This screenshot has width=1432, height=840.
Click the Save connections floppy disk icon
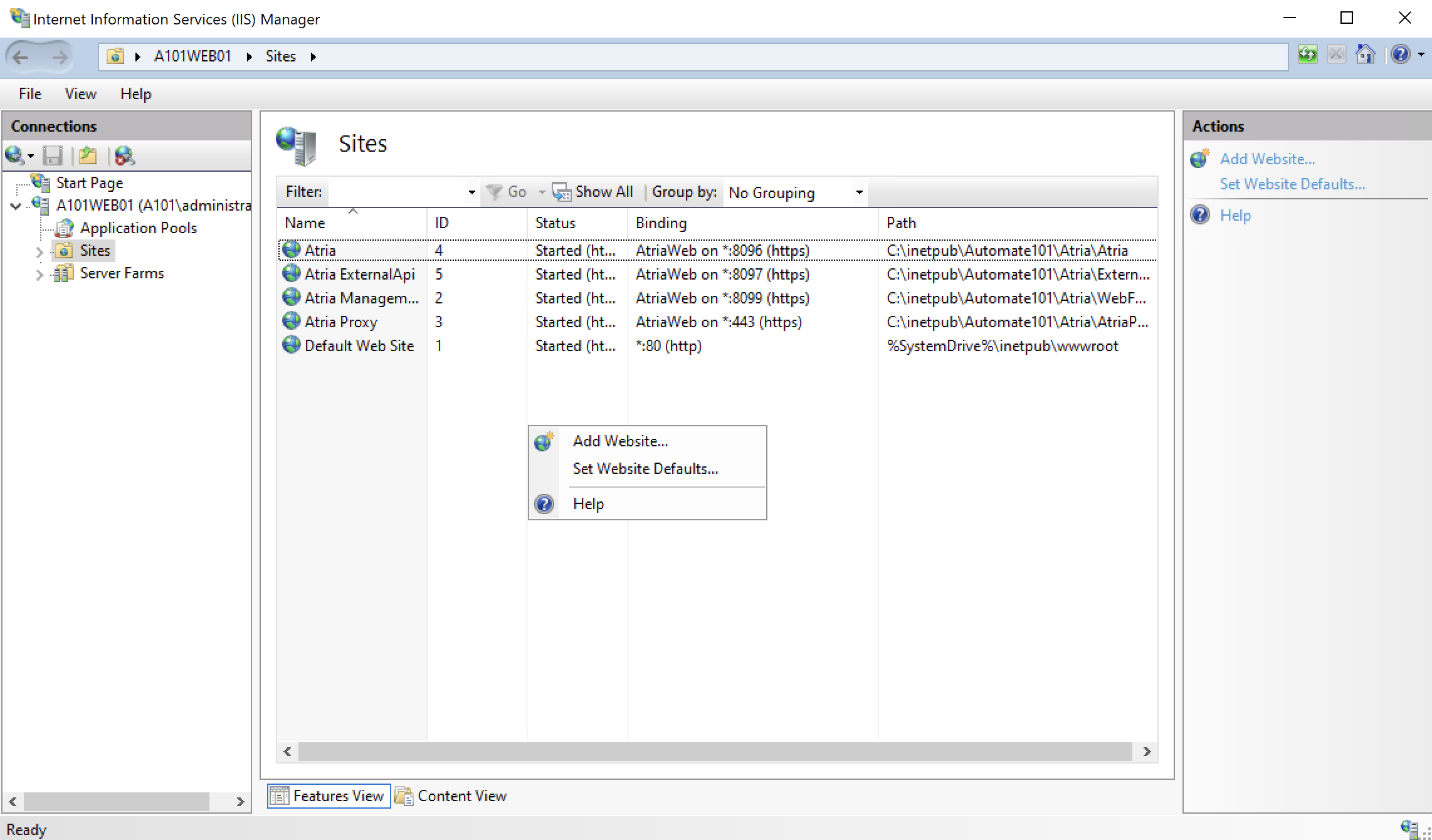pos(52,155)
